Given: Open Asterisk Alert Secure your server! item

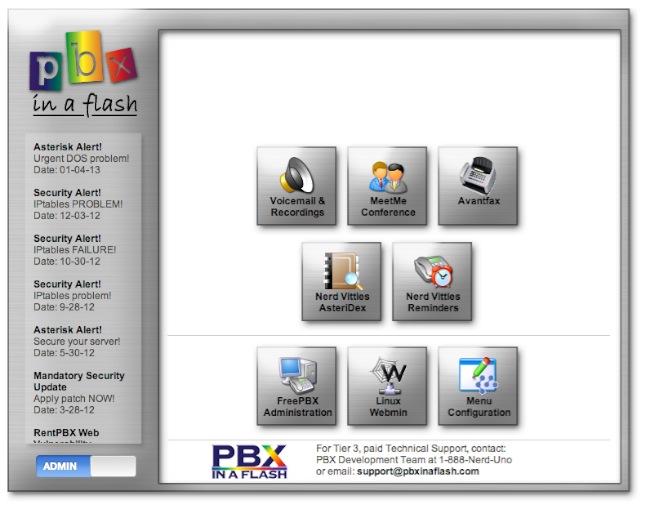Looking at the screenshot, I should [77, 342].
